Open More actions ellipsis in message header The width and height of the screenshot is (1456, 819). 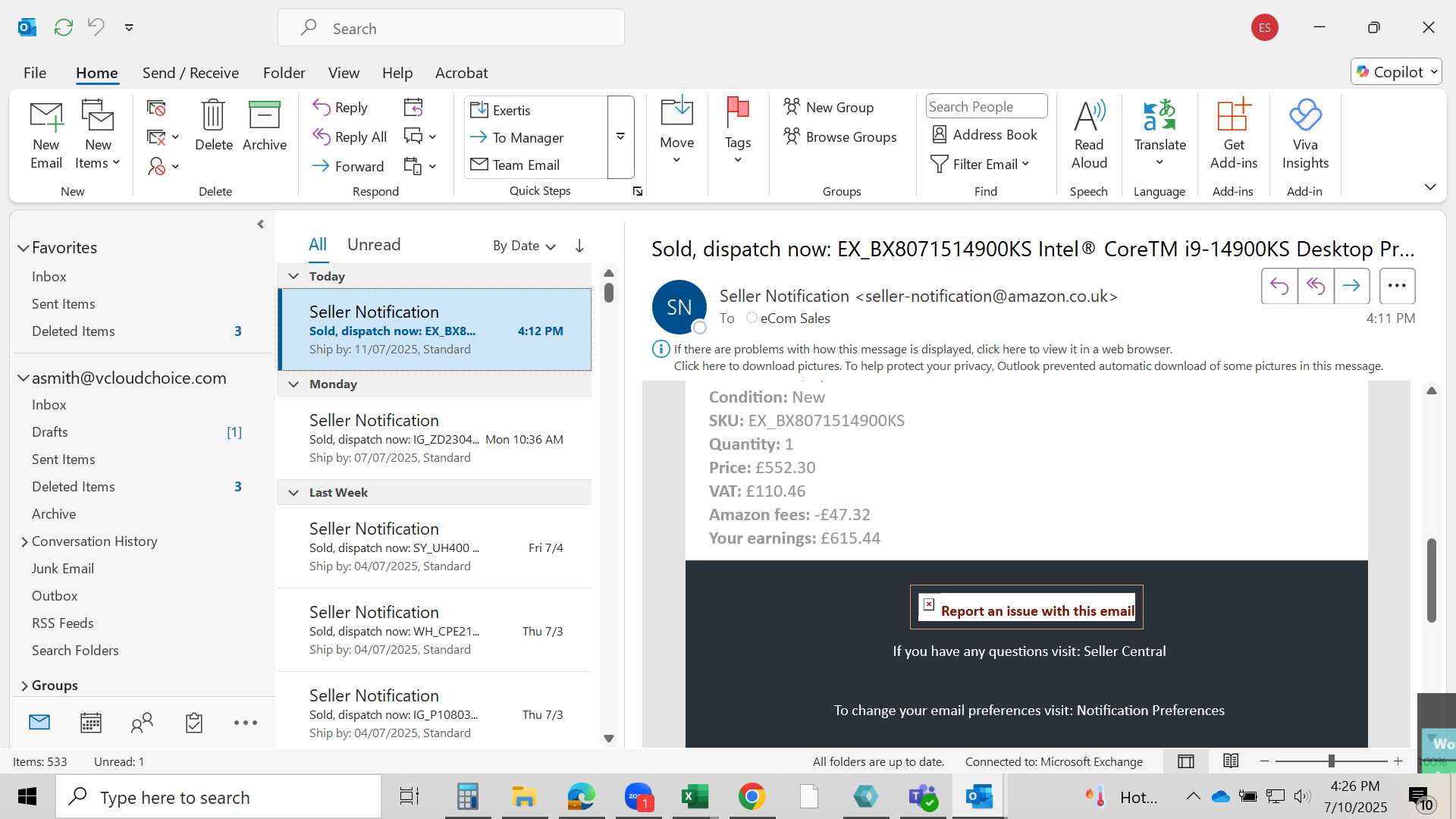point(1397,286)
